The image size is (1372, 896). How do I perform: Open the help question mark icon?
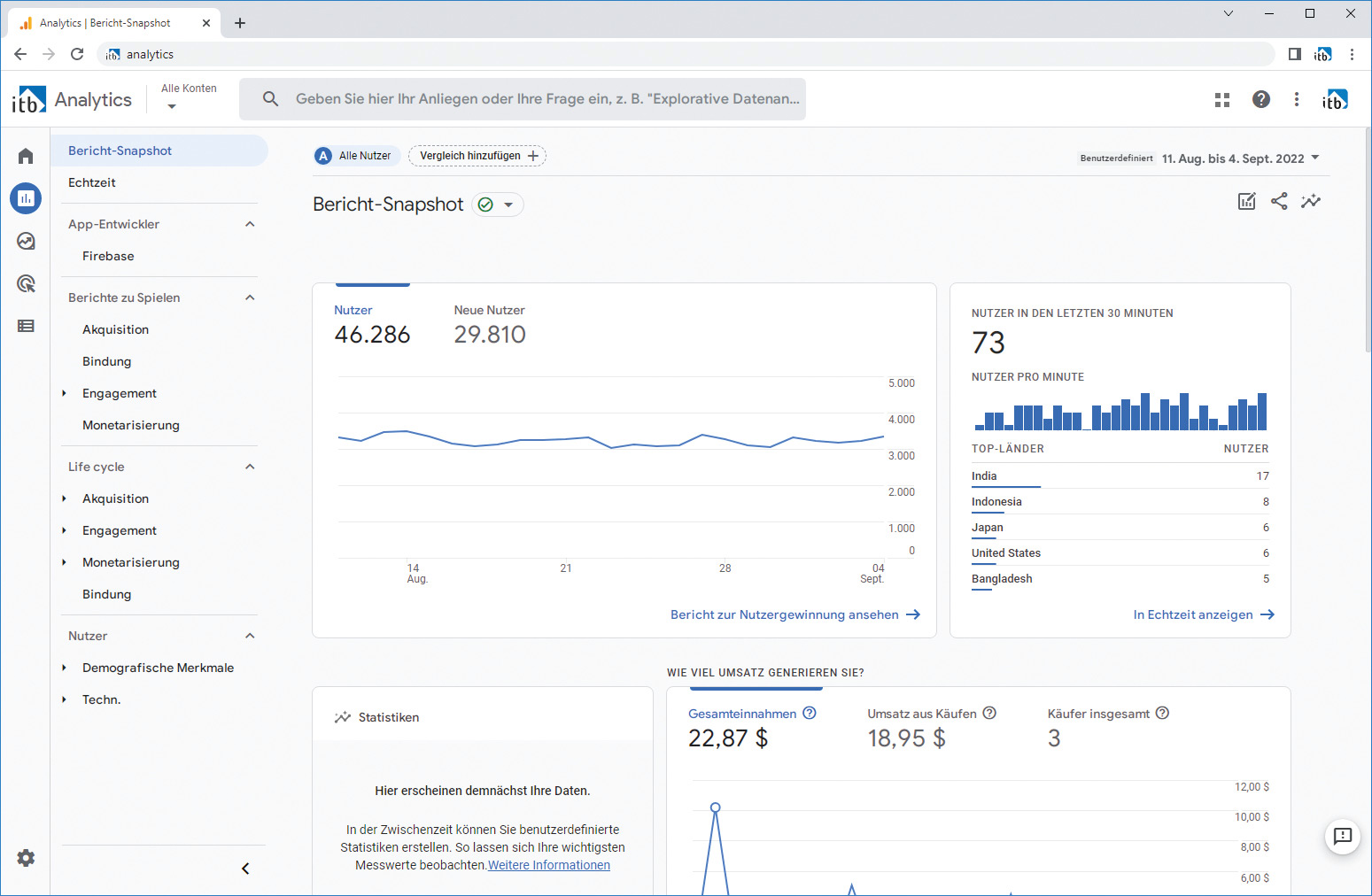1261,99
